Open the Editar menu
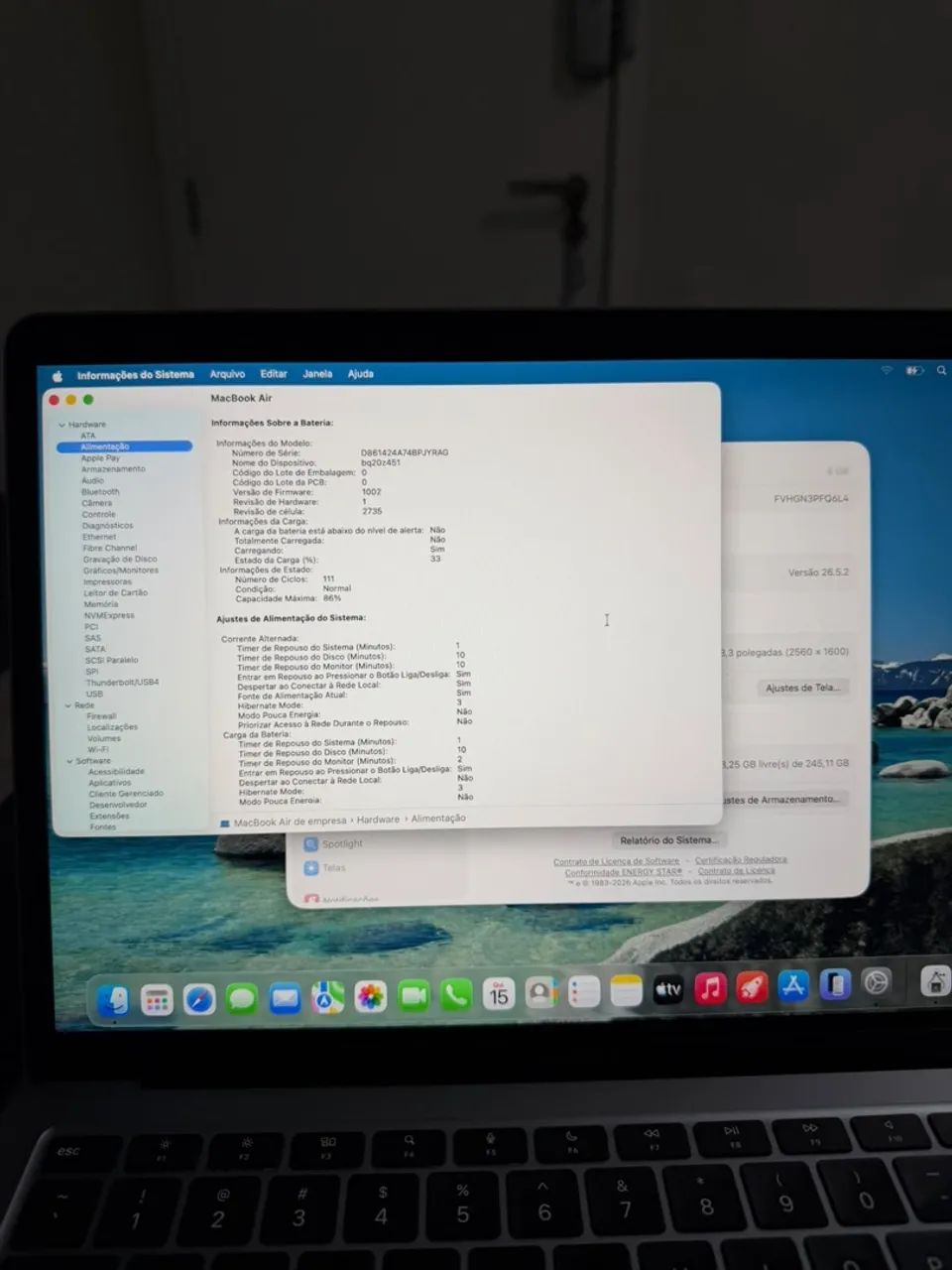The width and height of the screenshot is (952, 1270). pos(274,374)
